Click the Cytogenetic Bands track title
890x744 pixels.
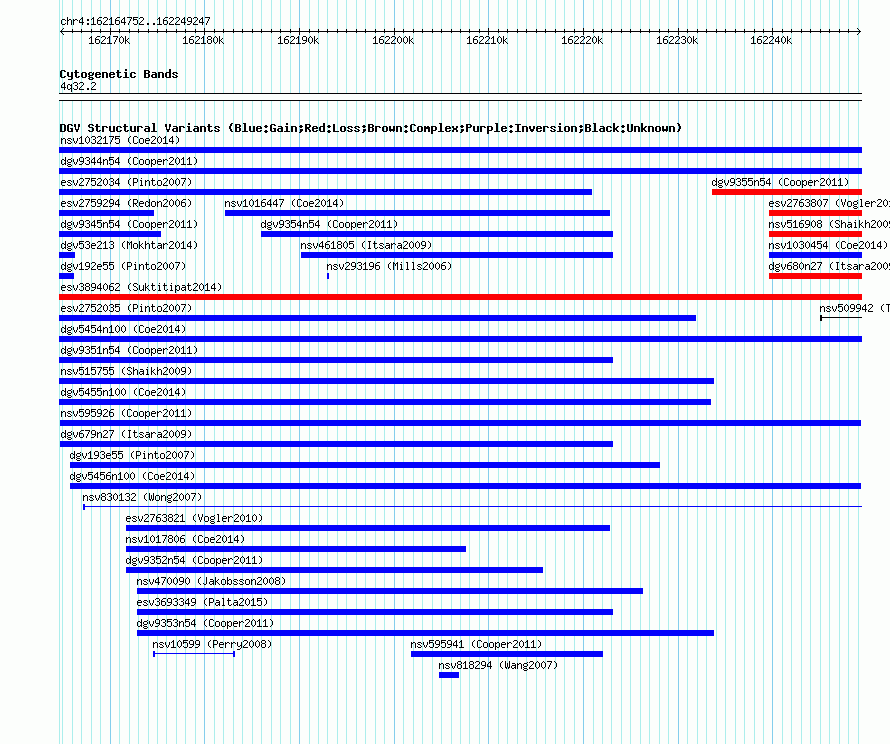pyautogui.click(x=119, y=74)
